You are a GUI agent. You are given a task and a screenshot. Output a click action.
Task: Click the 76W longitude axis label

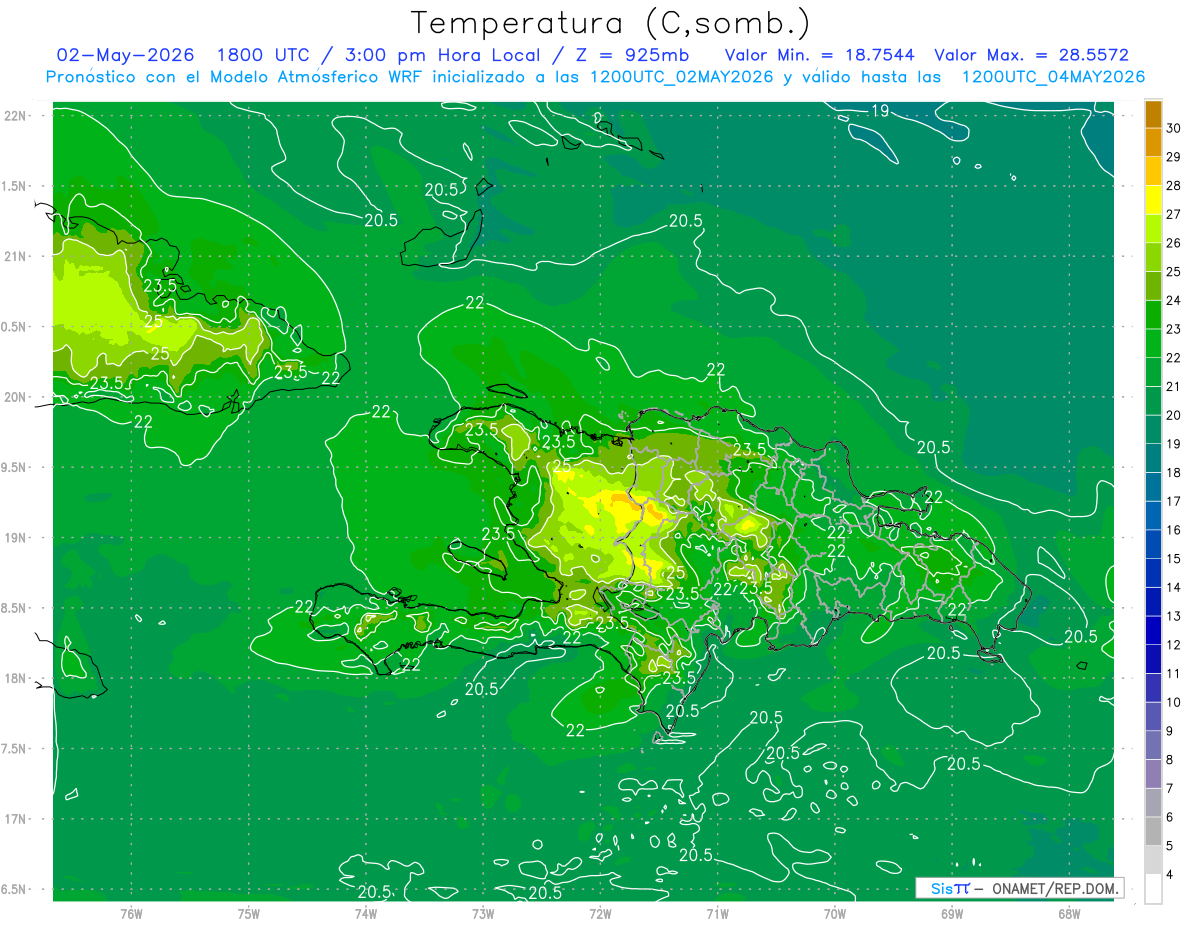coord(132,912)
